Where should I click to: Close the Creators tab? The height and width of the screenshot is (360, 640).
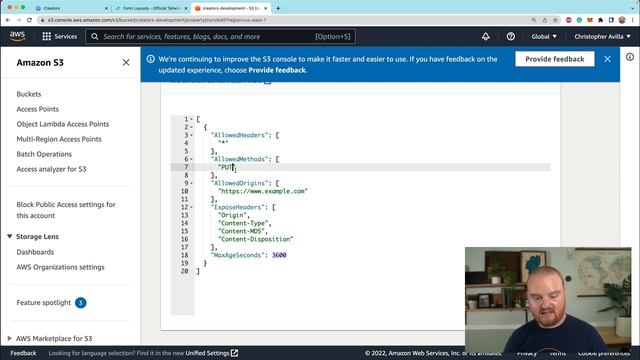106,8
